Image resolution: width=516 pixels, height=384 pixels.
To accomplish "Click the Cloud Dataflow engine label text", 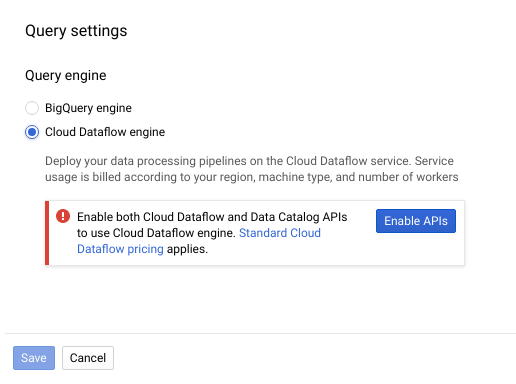I will pos(105,132).
